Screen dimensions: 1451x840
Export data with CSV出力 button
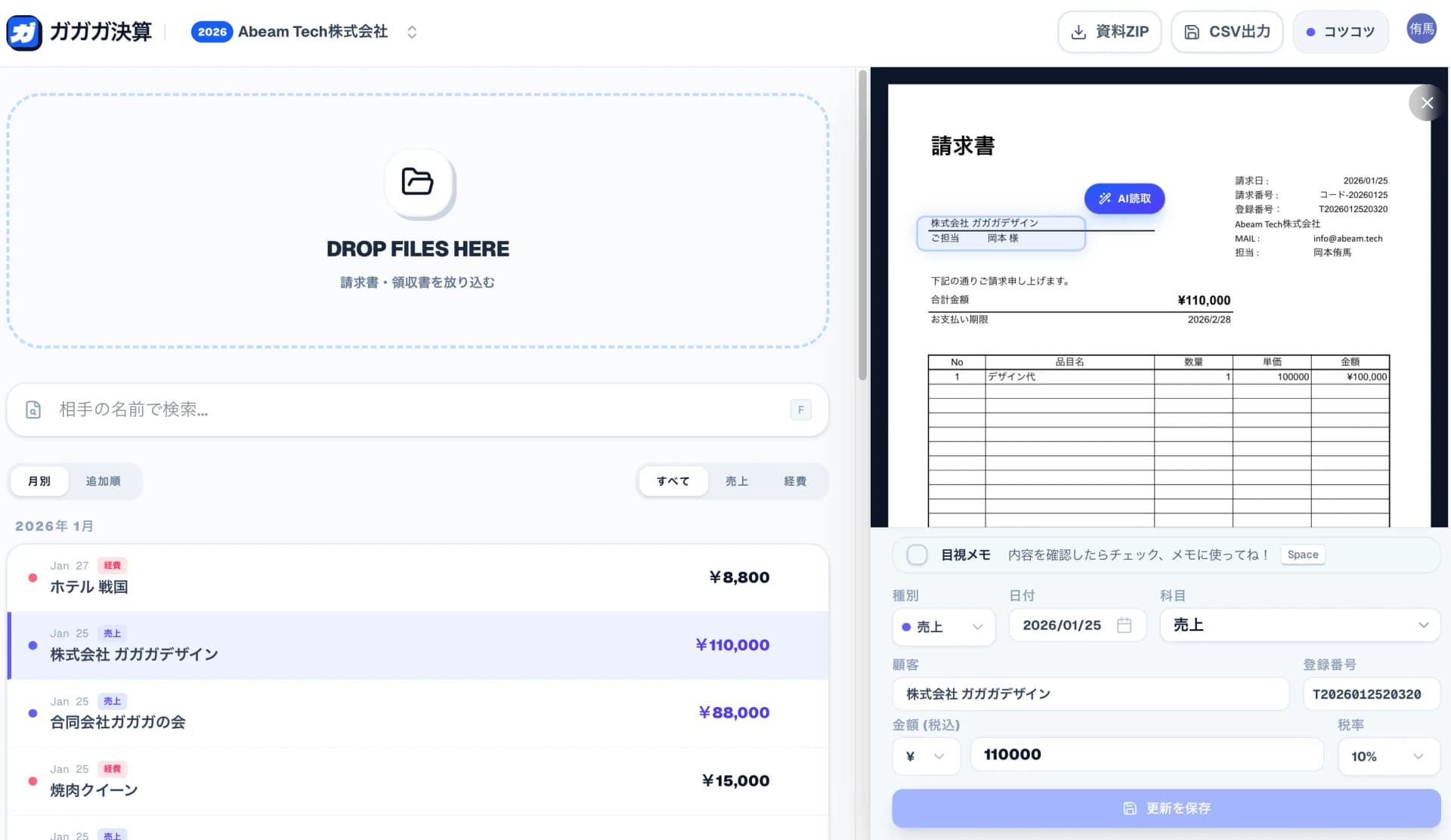pyautogui.click(x=1227, y=32)
